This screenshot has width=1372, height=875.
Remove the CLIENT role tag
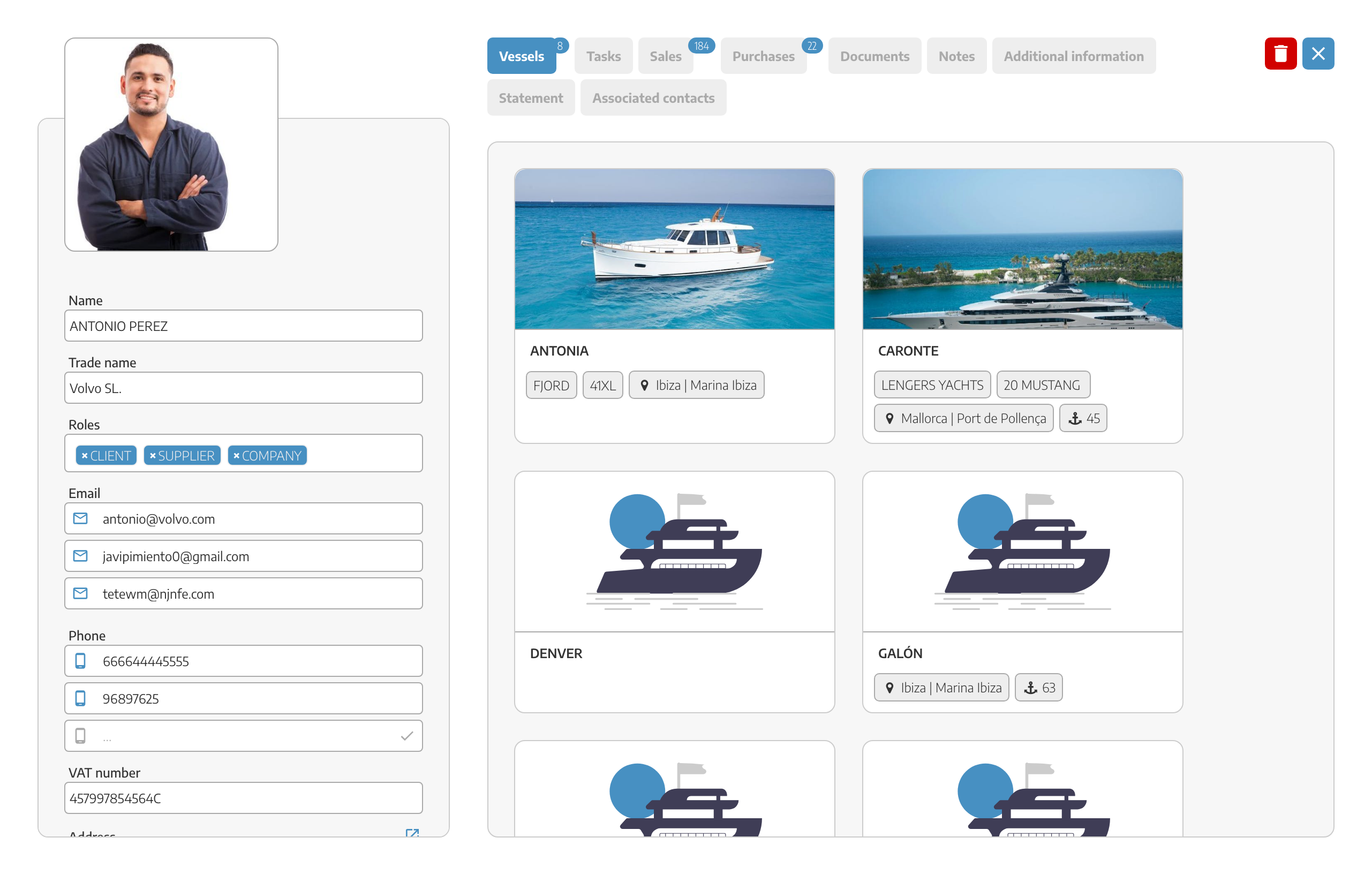pos(84,456)
